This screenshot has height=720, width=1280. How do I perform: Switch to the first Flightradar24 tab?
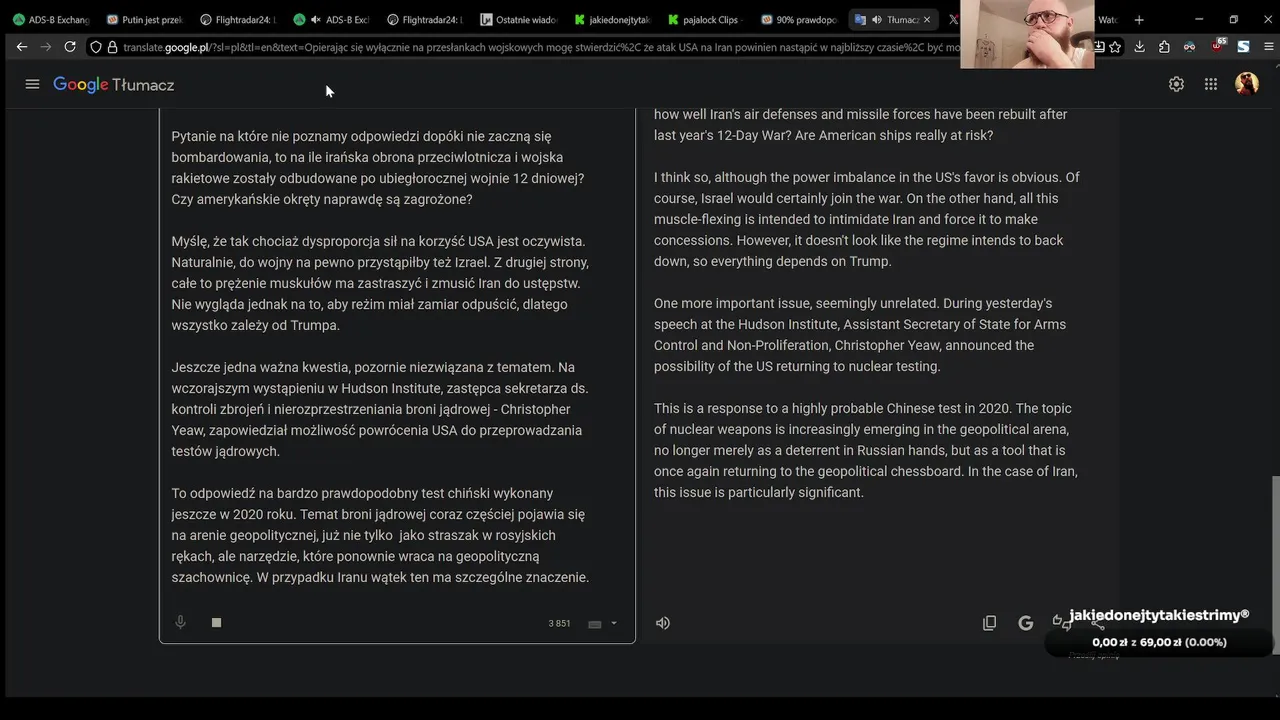237,19
